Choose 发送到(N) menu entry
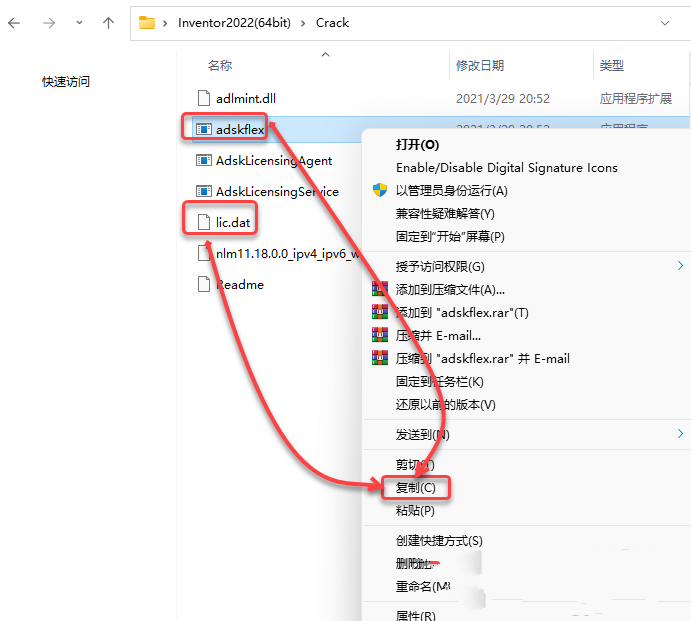Screen dimensions: 691x621 (x=423, y=435)
